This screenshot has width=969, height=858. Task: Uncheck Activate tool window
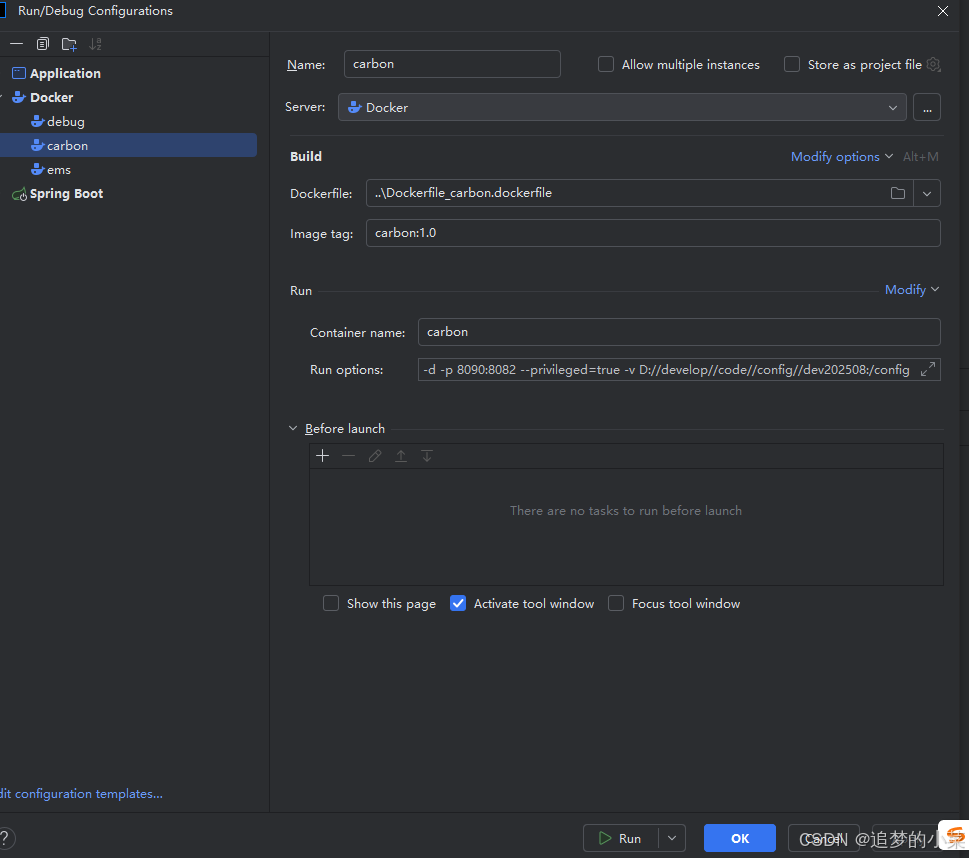[458, 603]
